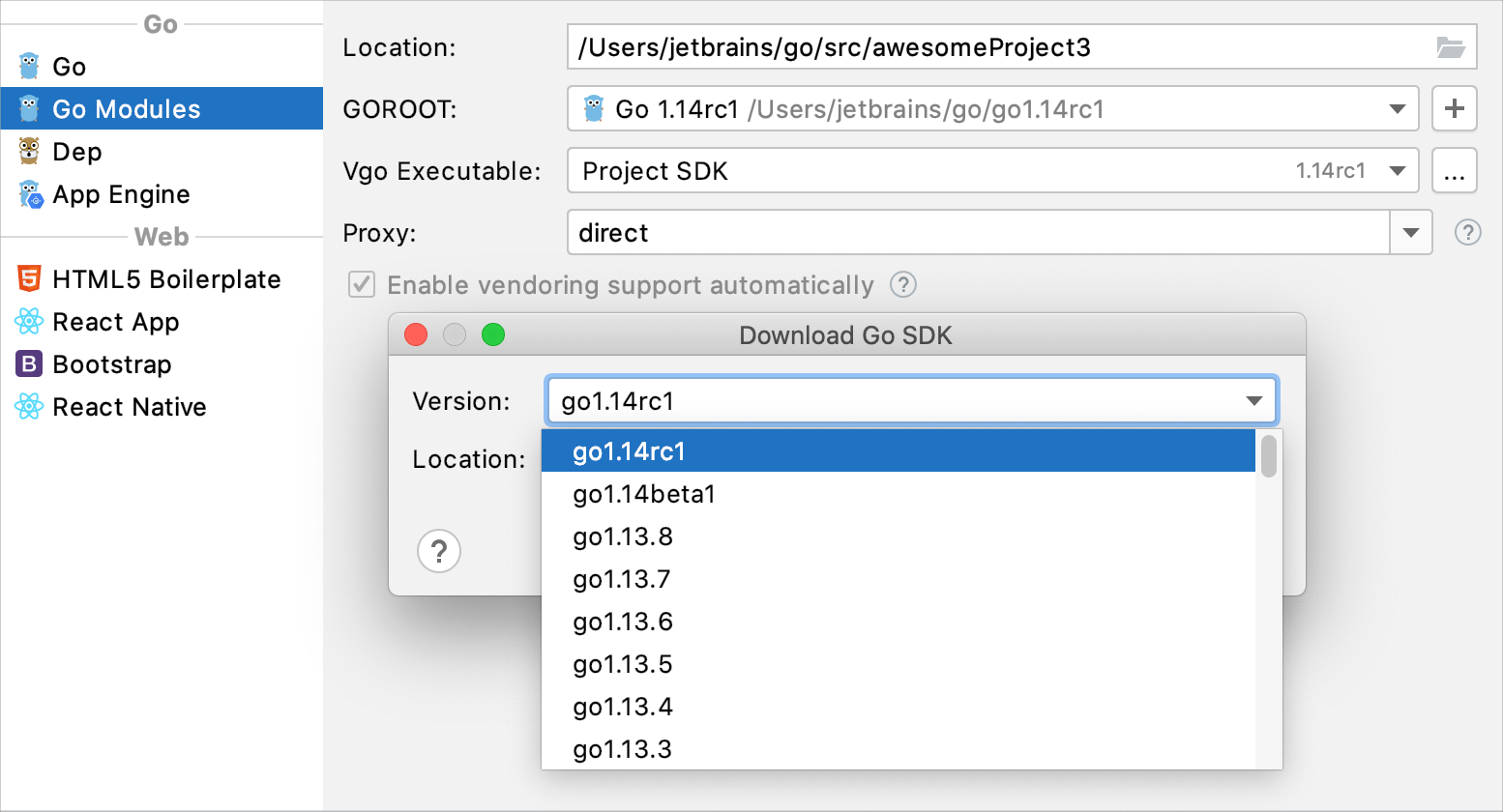Select HTML5 Boilerplate project type

tap(162, 279)
